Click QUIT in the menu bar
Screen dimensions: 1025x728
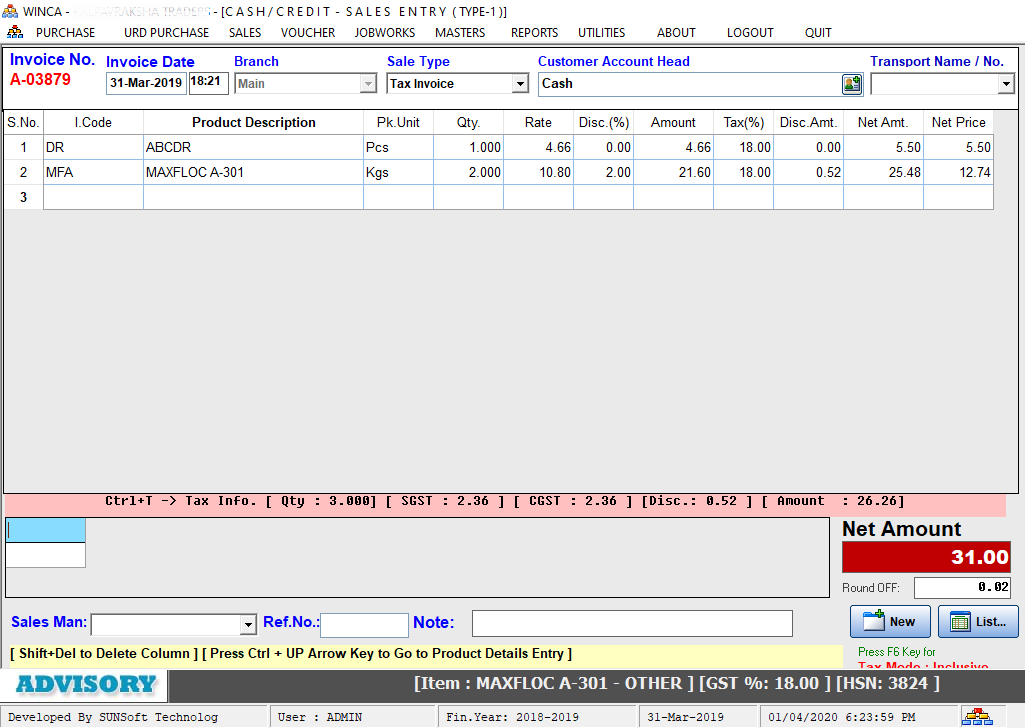click(818, 33)
